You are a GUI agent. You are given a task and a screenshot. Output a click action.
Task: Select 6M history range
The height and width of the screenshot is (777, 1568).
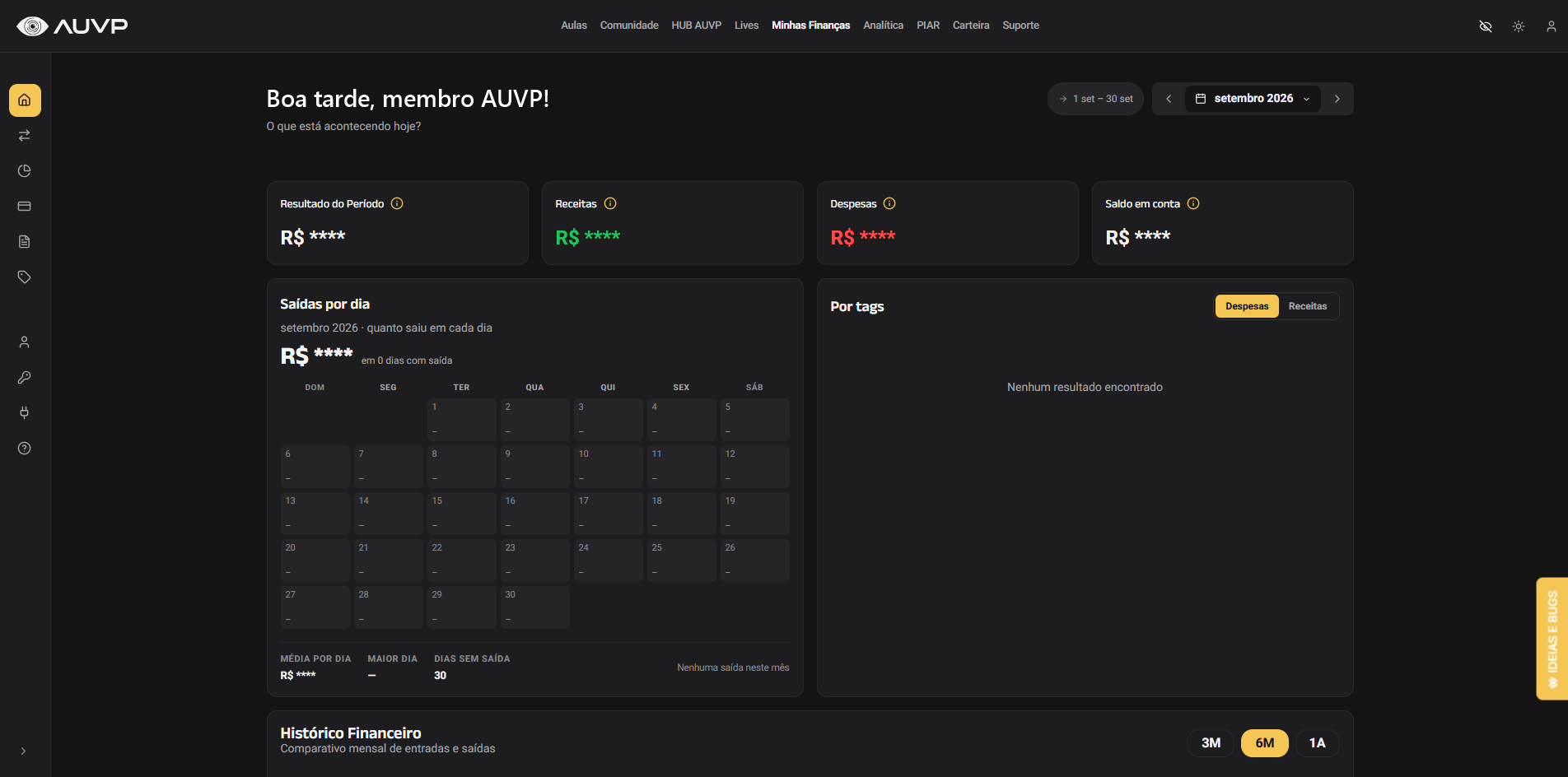(x=1265, y=743)
